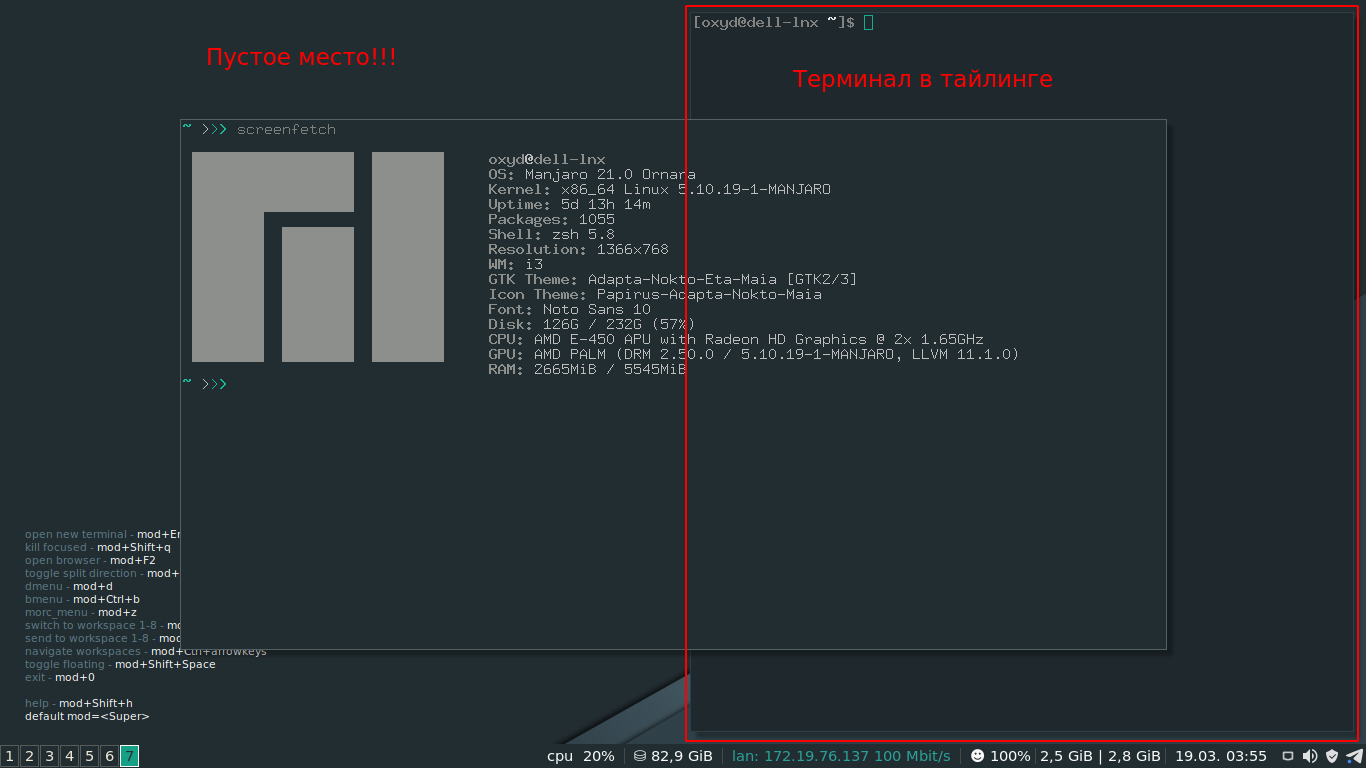1366x768 pixels.
Task: Open the volume speaker tray icon
Action: pos(1310,756)
